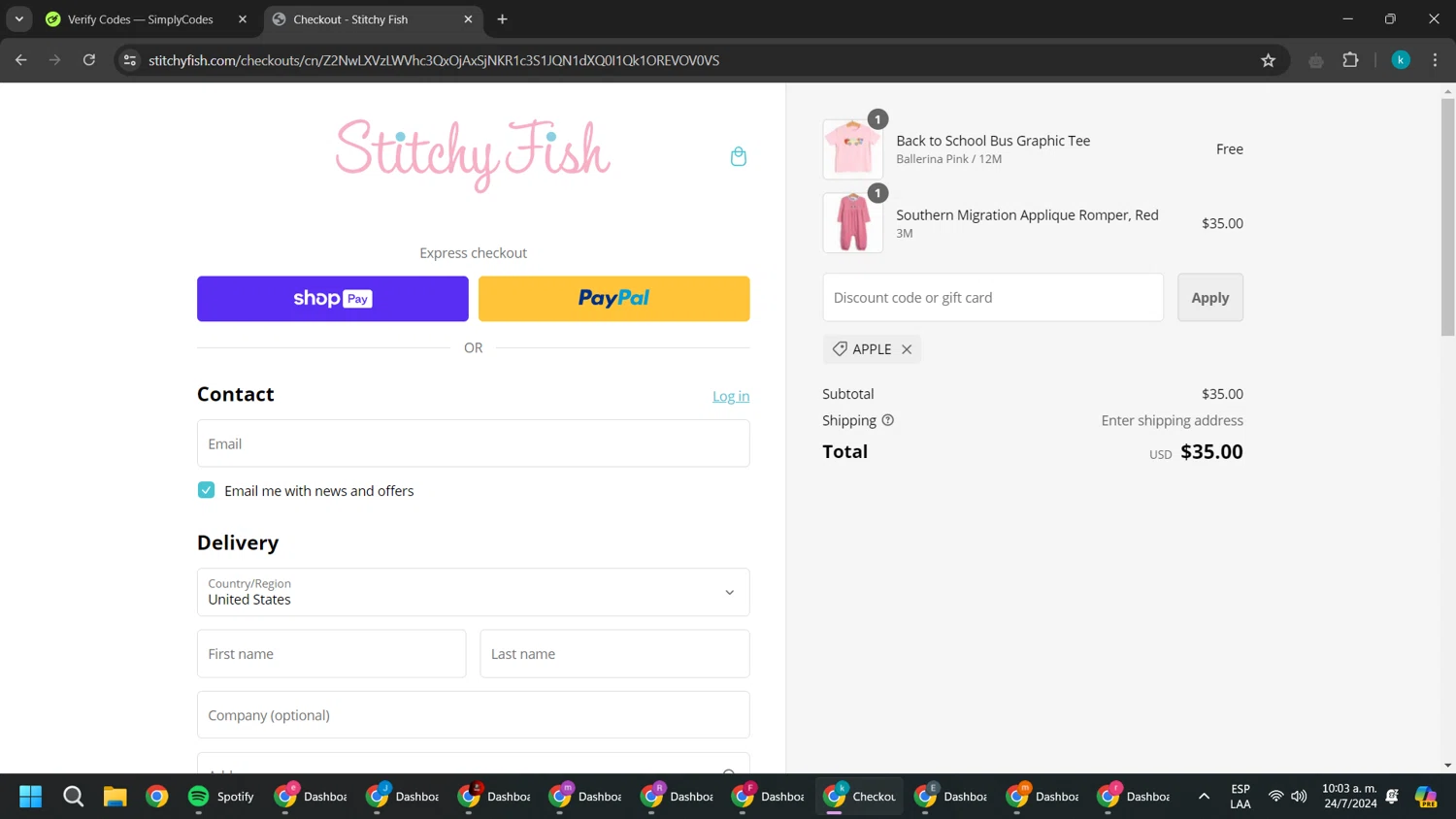Viewport: 1456px width, 819px height.
Task: Open the tab search dropdown arrow
Action: [x=18, y=19]
